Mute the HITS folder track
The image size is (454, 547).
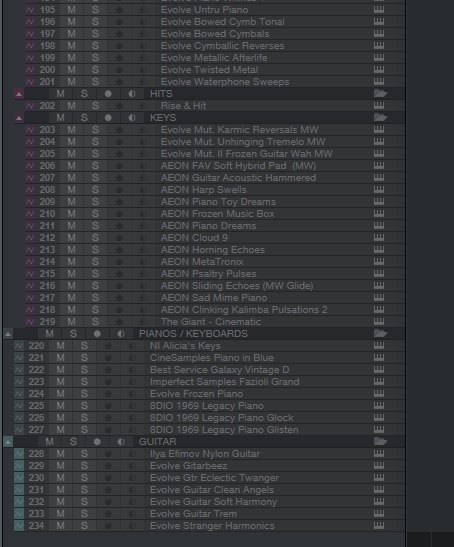point(60,94)
